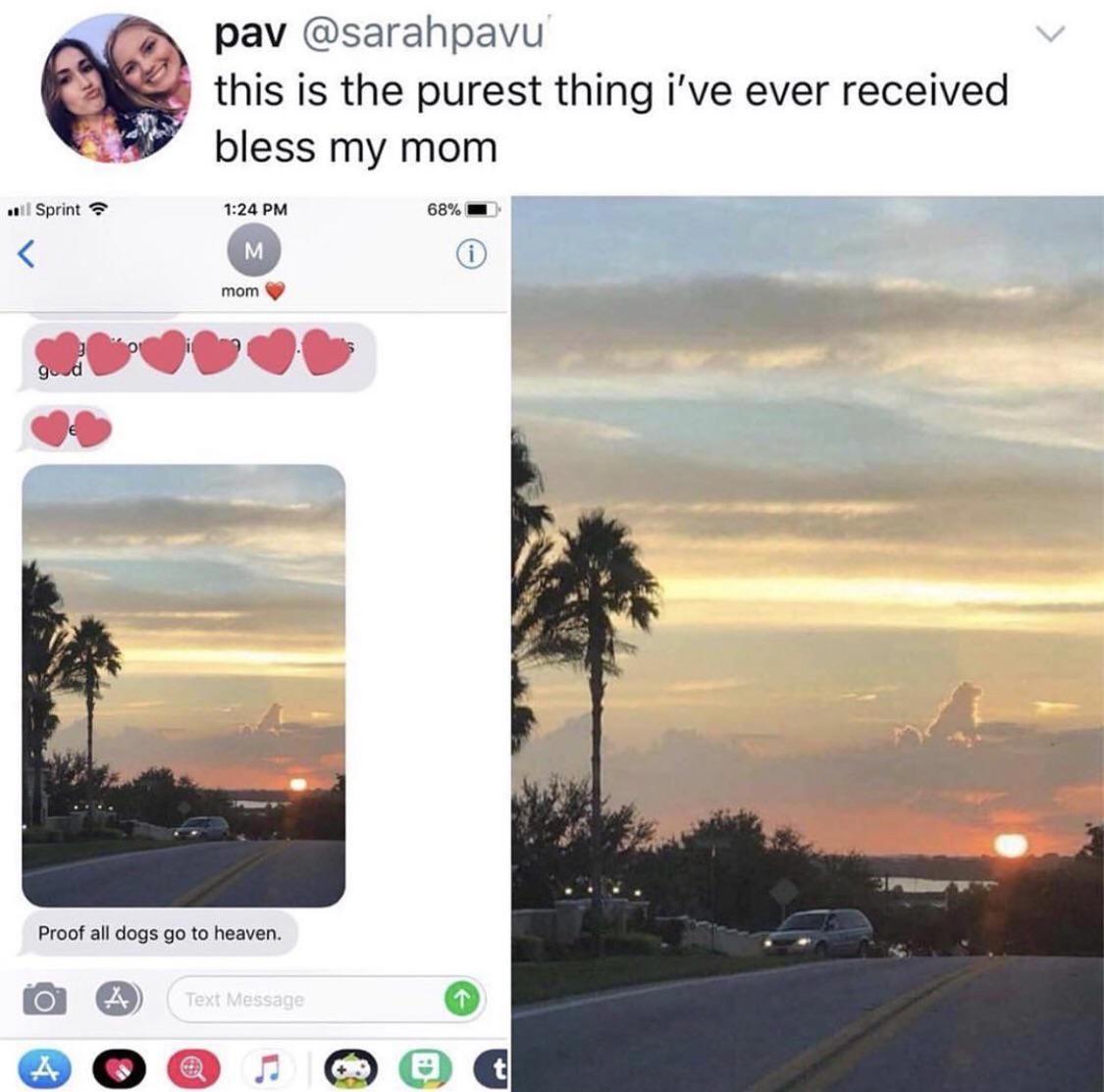Open the iMessage apps button
This screenshot has height=1092, width=1104.
119,999
